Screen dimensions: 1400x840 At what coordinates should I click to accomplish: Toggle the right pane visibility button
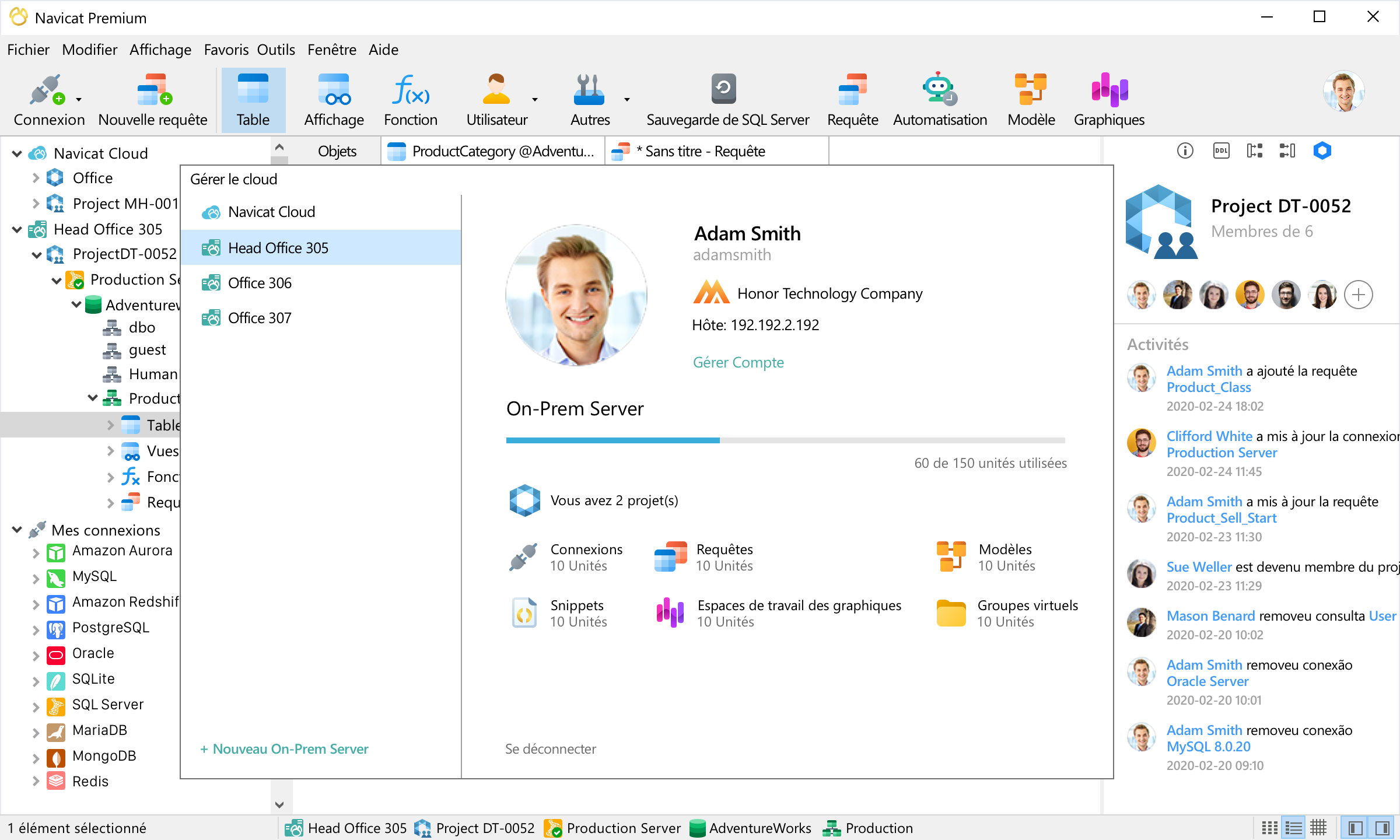1382,828
